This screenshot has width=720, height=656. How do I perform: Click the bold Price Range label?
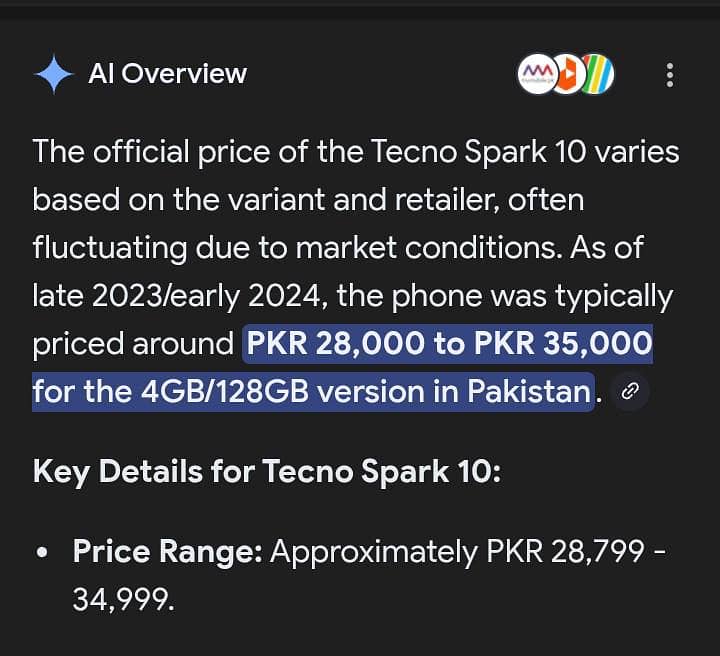point(167,551)
